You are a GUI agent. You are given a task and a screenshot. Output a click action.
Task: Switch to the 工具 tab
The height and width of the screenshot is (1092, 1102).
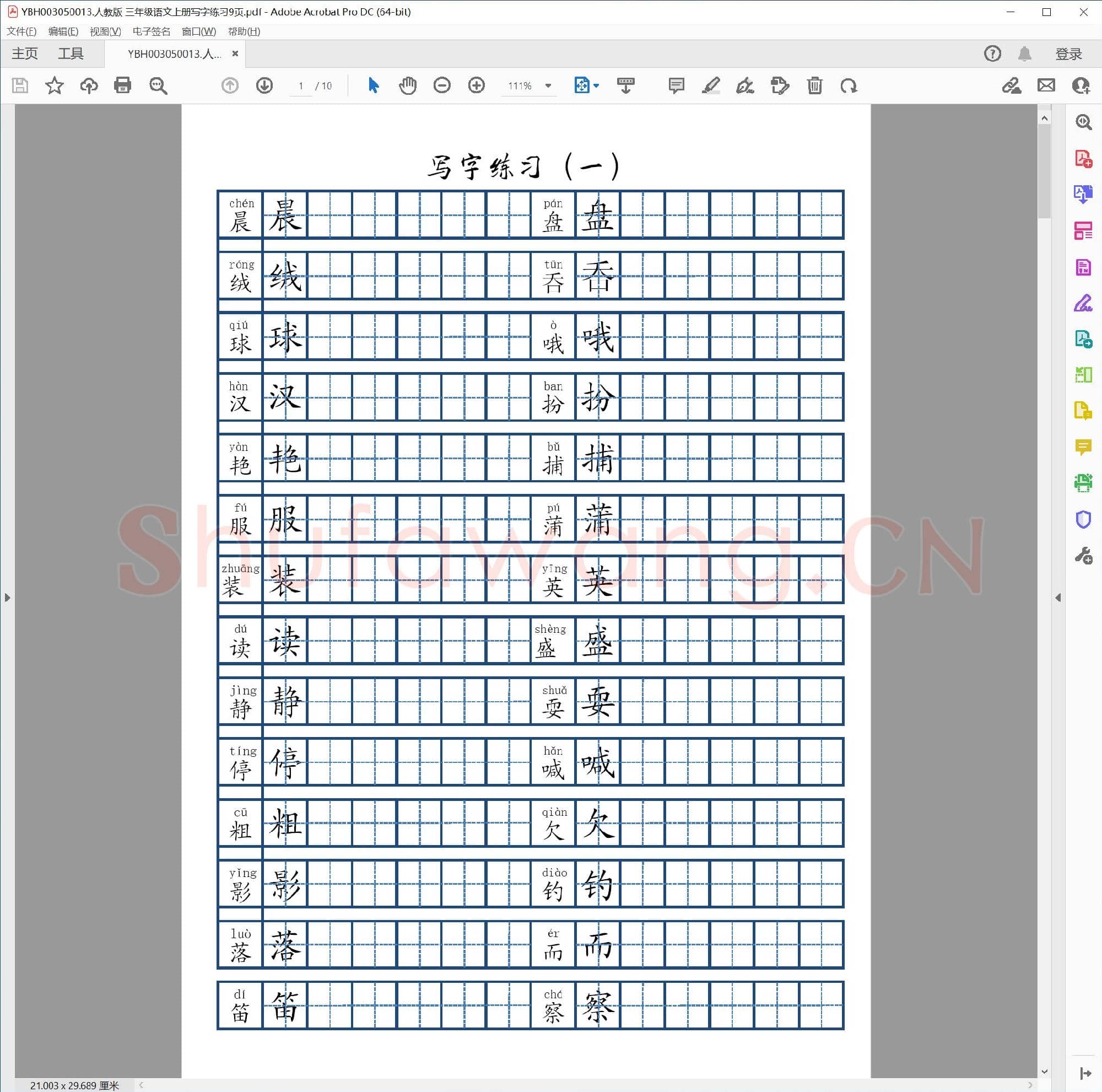click(x=71, y=53)
